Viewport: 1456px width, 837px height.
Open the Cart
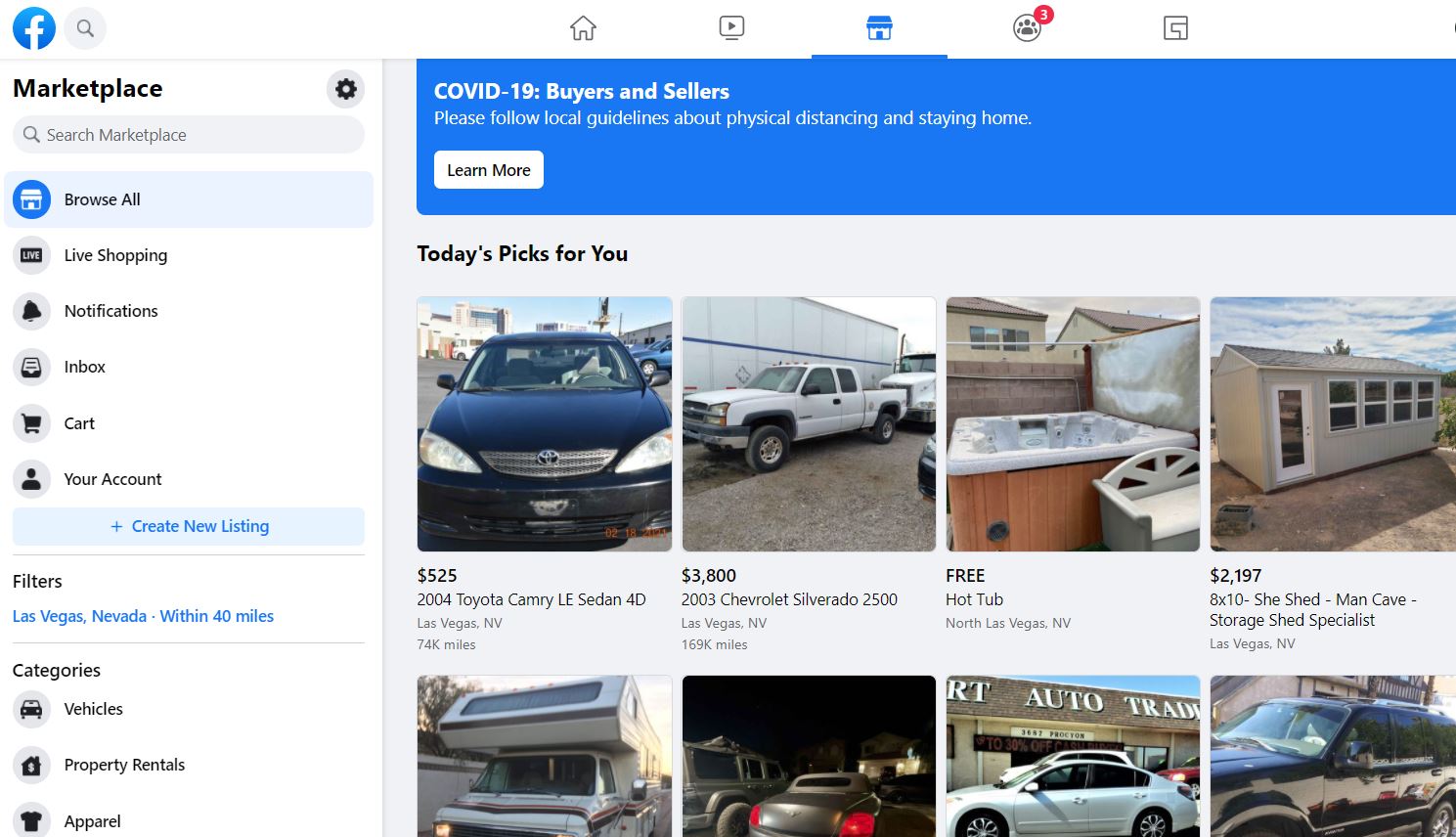(x=189, y=423)
